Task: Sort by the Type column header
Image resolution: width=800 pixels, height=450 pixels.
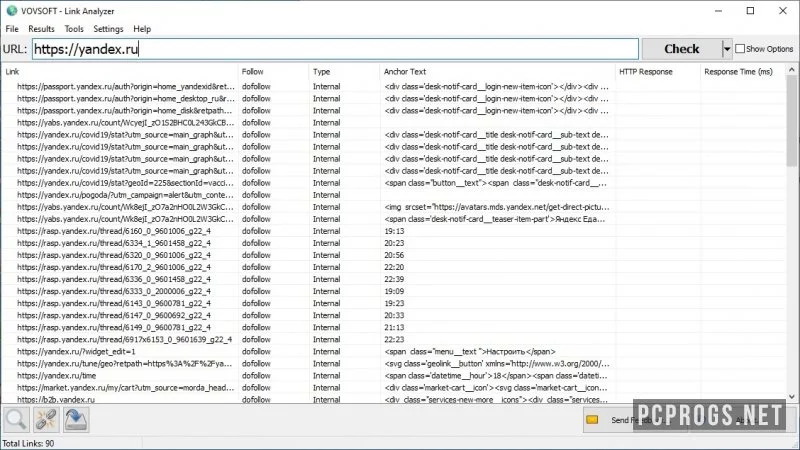Action: [344, 71]
